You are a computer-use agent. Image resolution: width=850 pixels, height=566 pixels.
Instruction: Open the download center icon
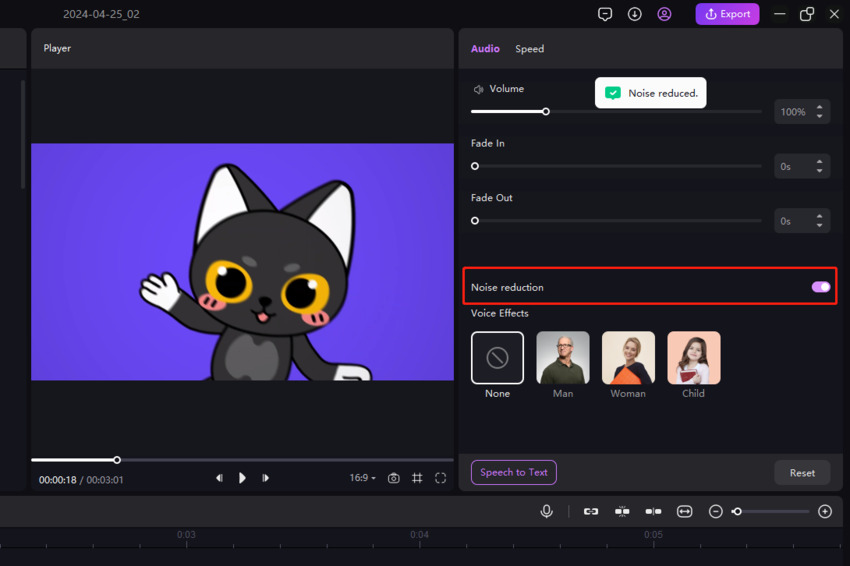[634, 14]
